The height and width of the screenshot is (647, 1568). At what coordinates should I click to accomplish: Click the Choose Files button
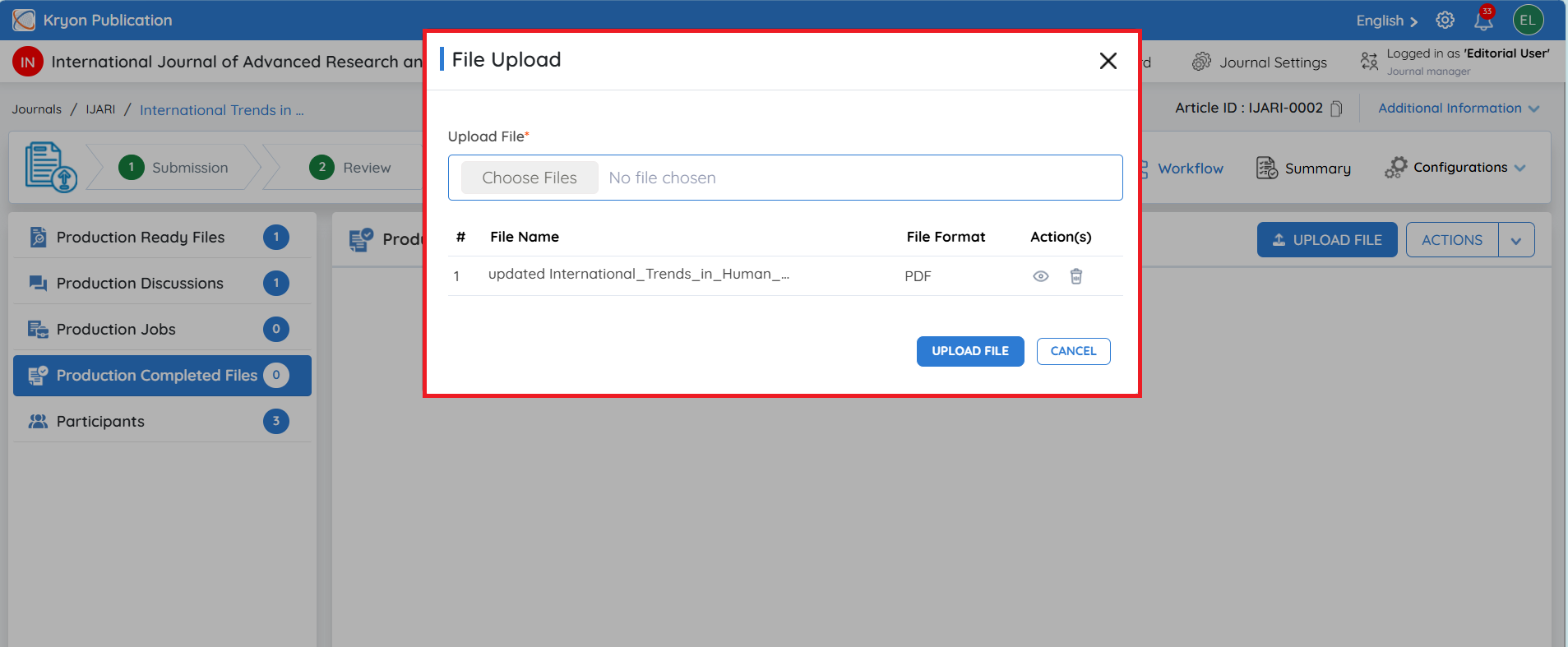[x=530, y=178]
